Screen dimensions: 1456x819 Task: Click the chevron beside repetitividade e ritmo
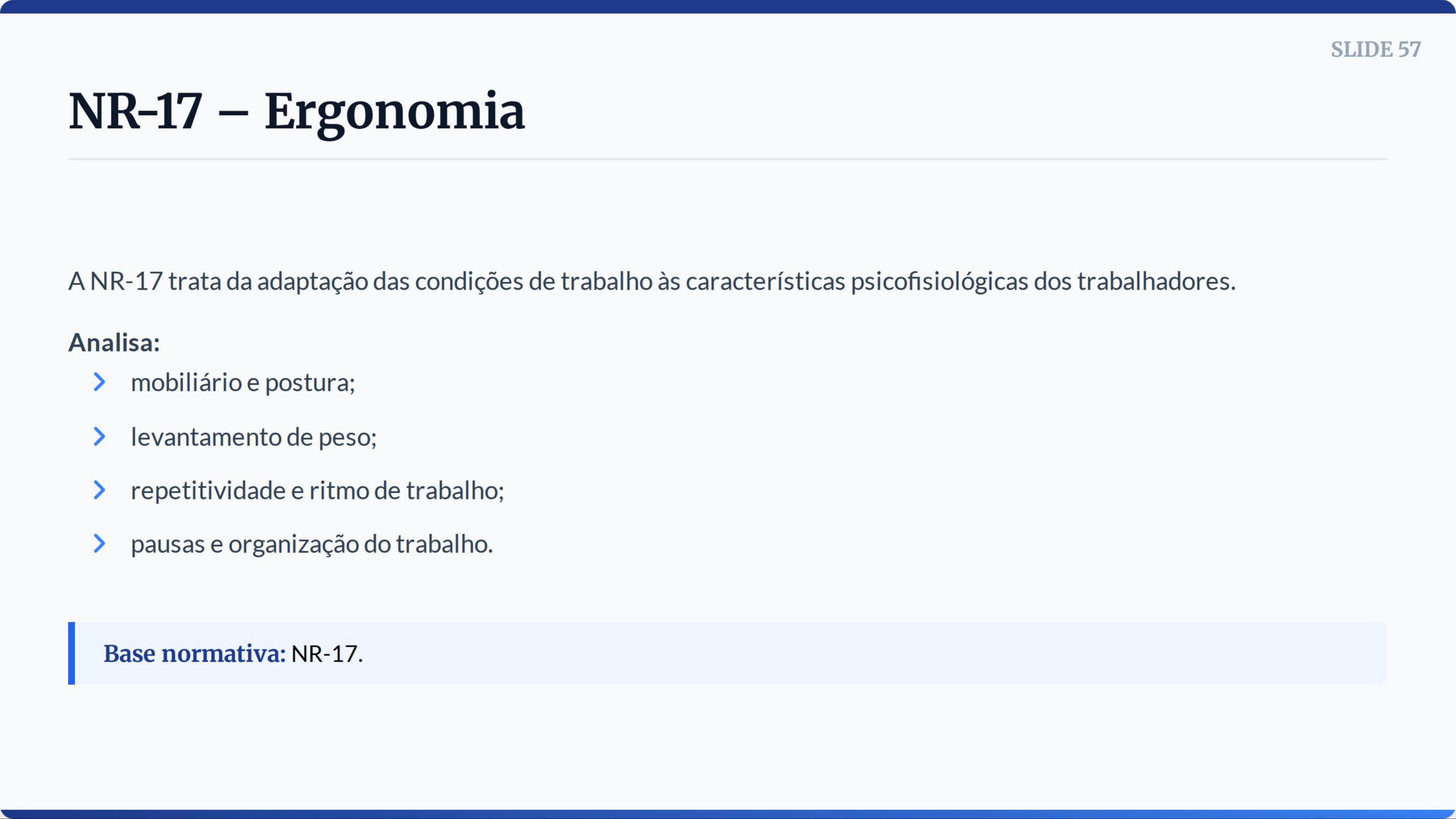point(100,490)
